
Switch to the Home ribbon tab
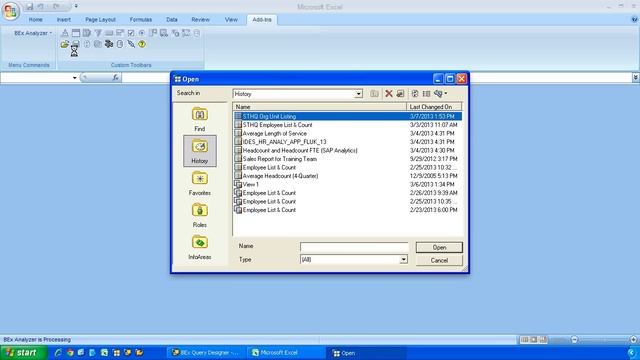[36, 20]
